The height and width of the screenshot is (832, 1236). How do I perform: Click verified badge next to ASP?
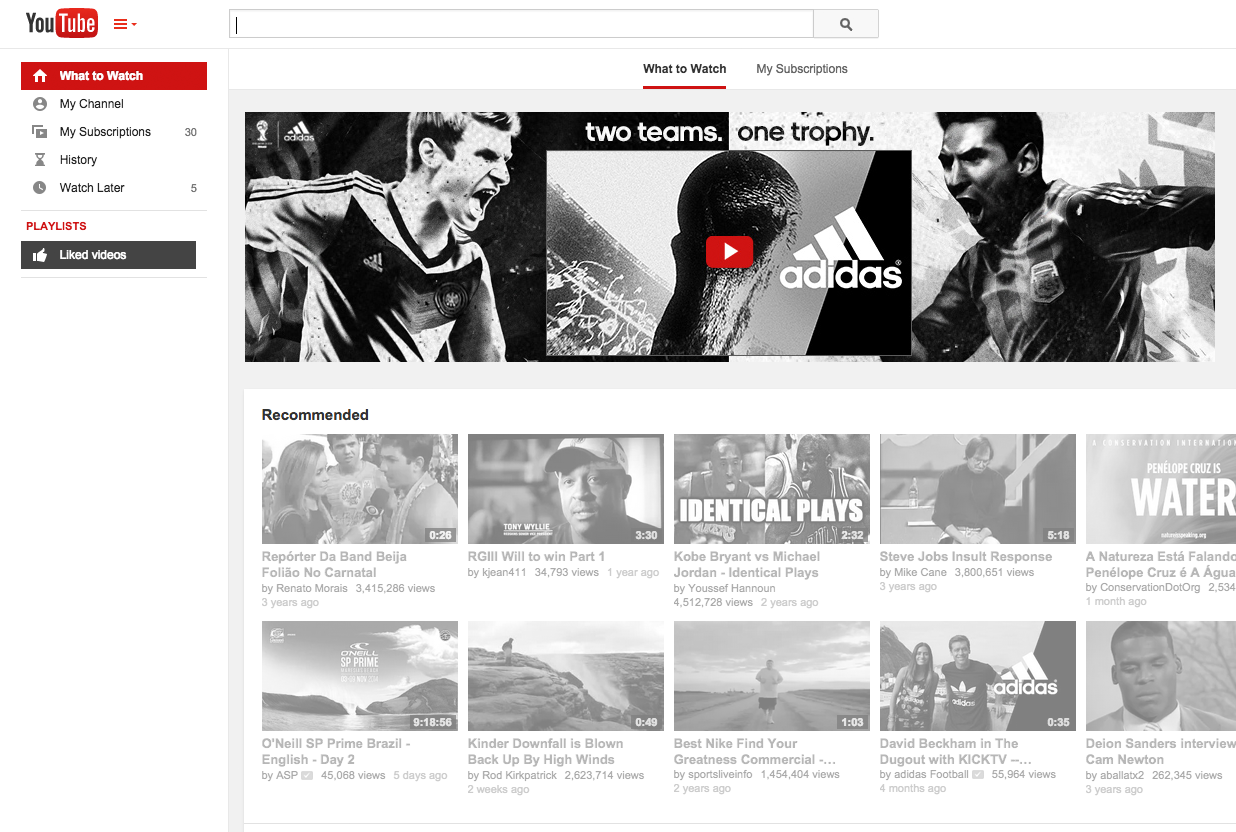pos(308,776)
